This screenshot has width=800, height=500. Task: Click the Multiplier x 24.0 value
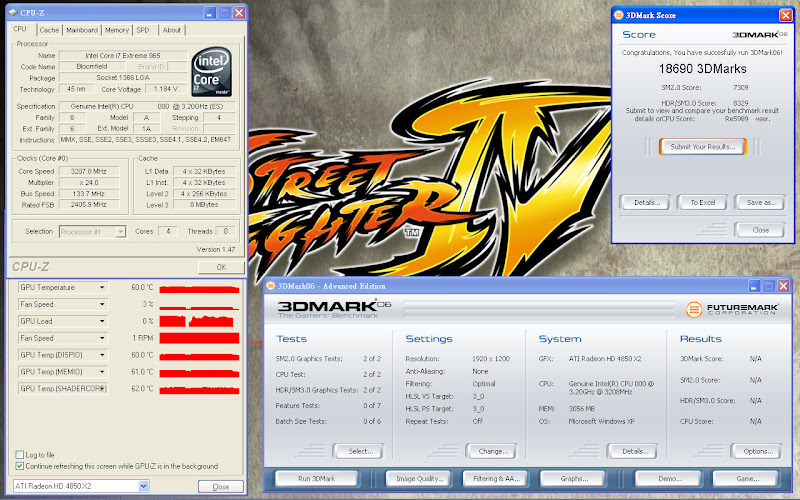pos(89,183)
